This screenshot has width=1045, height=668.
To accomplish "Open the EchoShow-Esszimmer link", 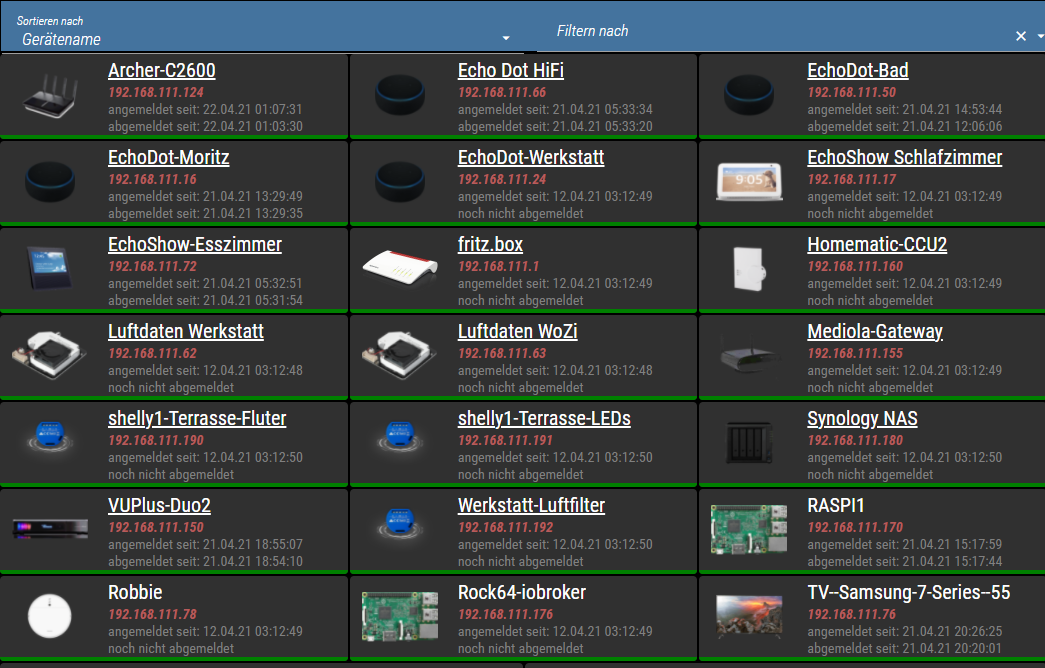I will (195, 245).
